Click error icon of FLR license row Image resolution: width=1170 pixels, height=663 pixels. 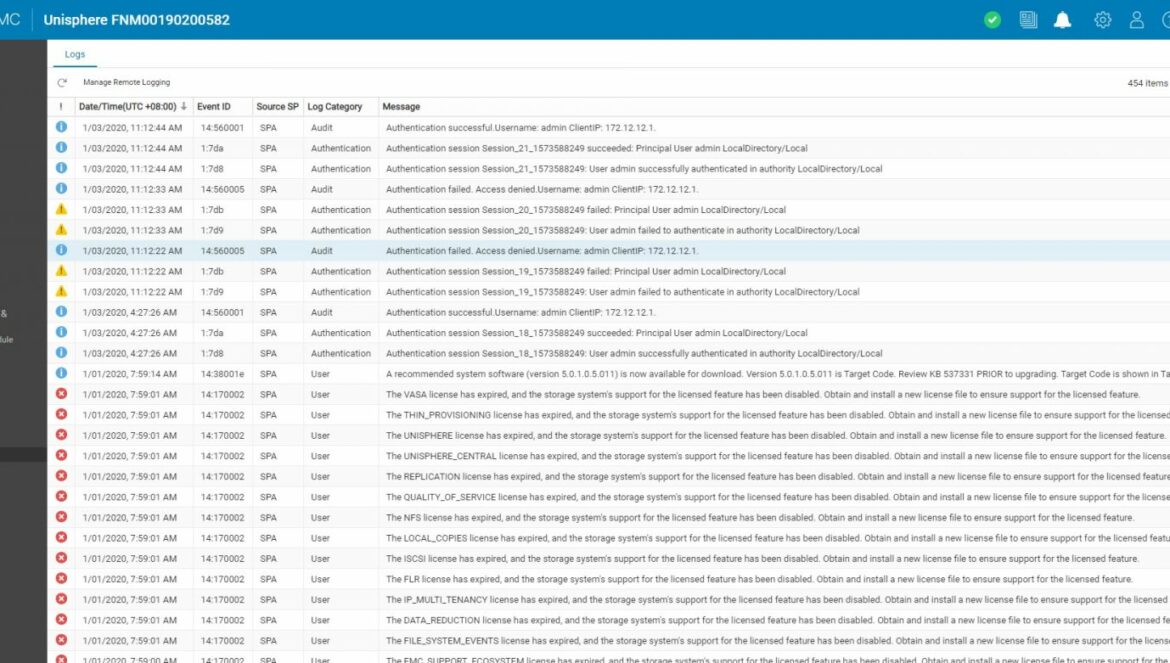61,579
